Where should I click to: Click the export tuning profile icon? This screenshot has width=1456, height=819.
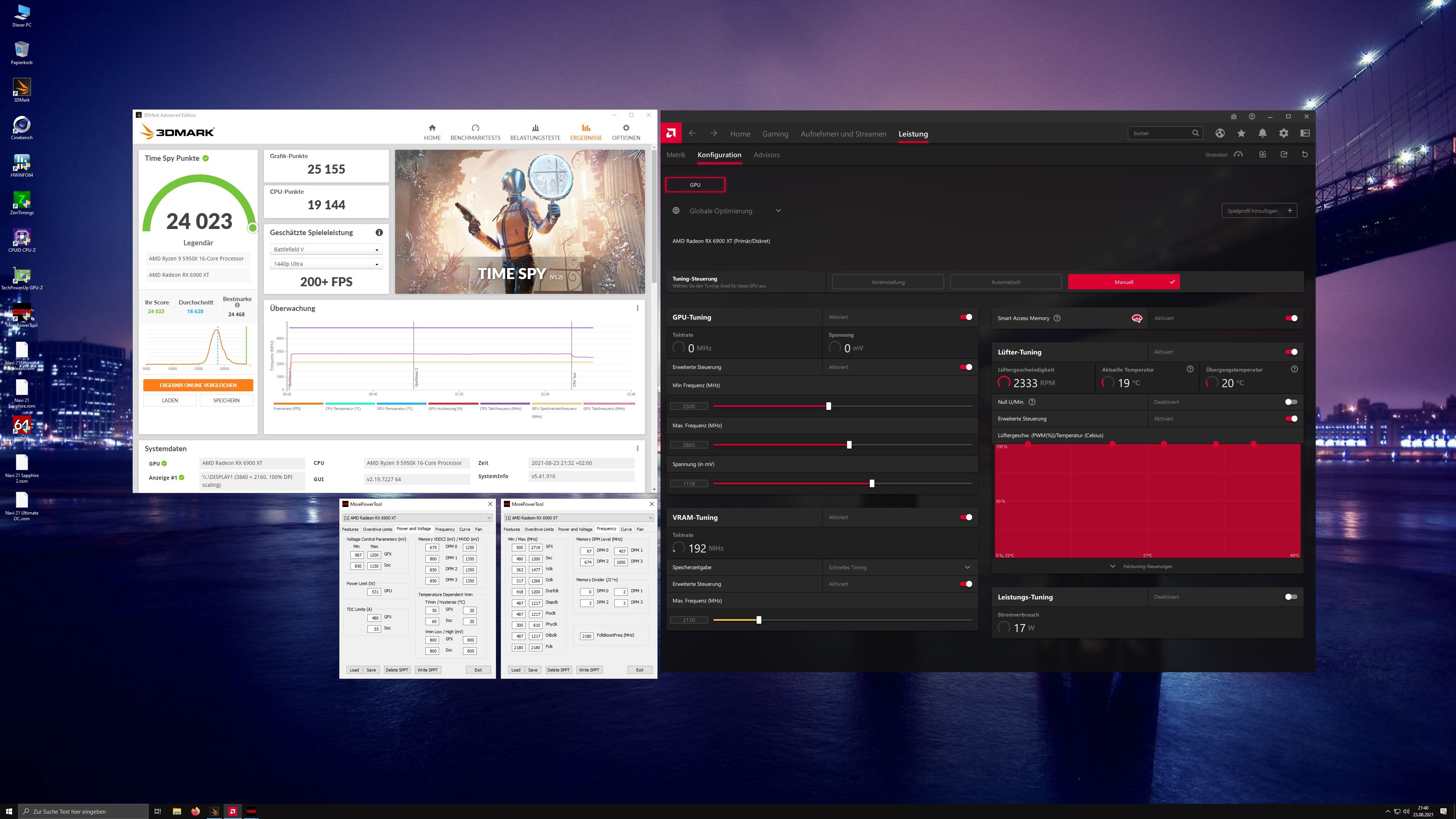(1283, 154)
